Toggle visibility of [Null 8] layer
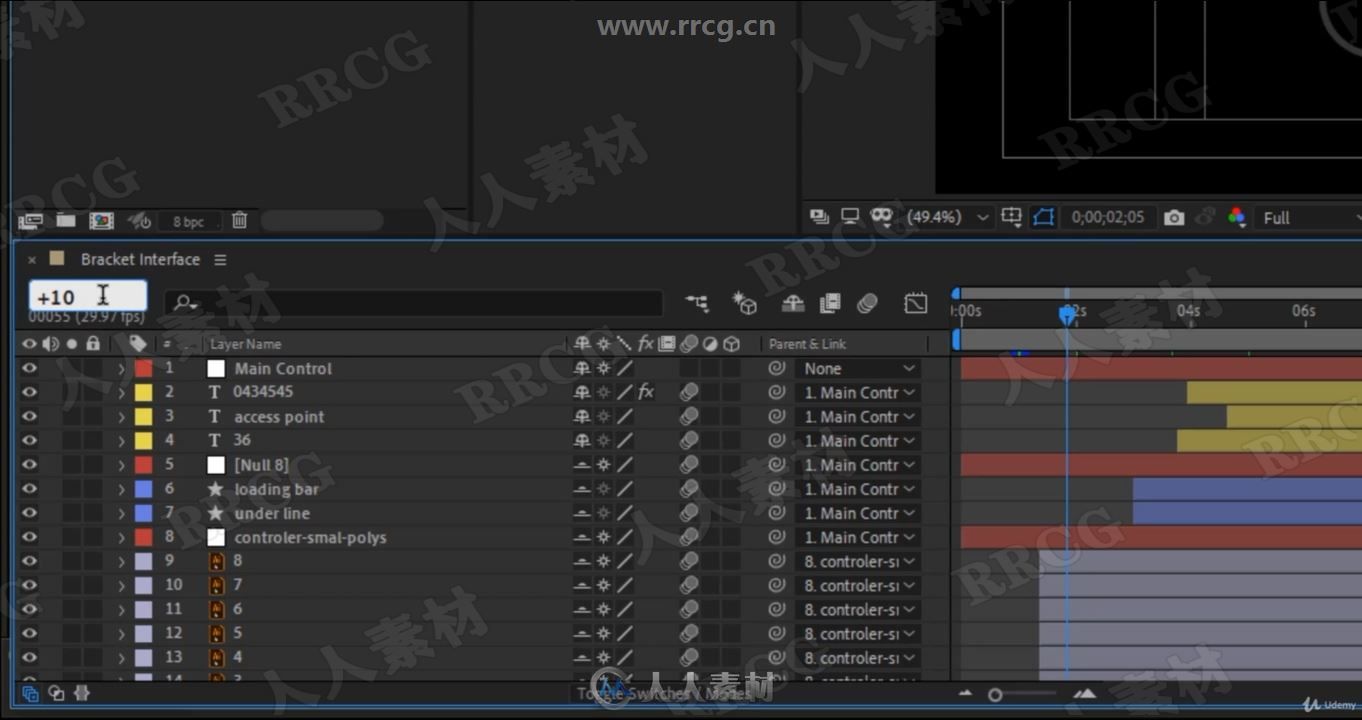This screenshot has width=1362, height=720. [29, 465]
